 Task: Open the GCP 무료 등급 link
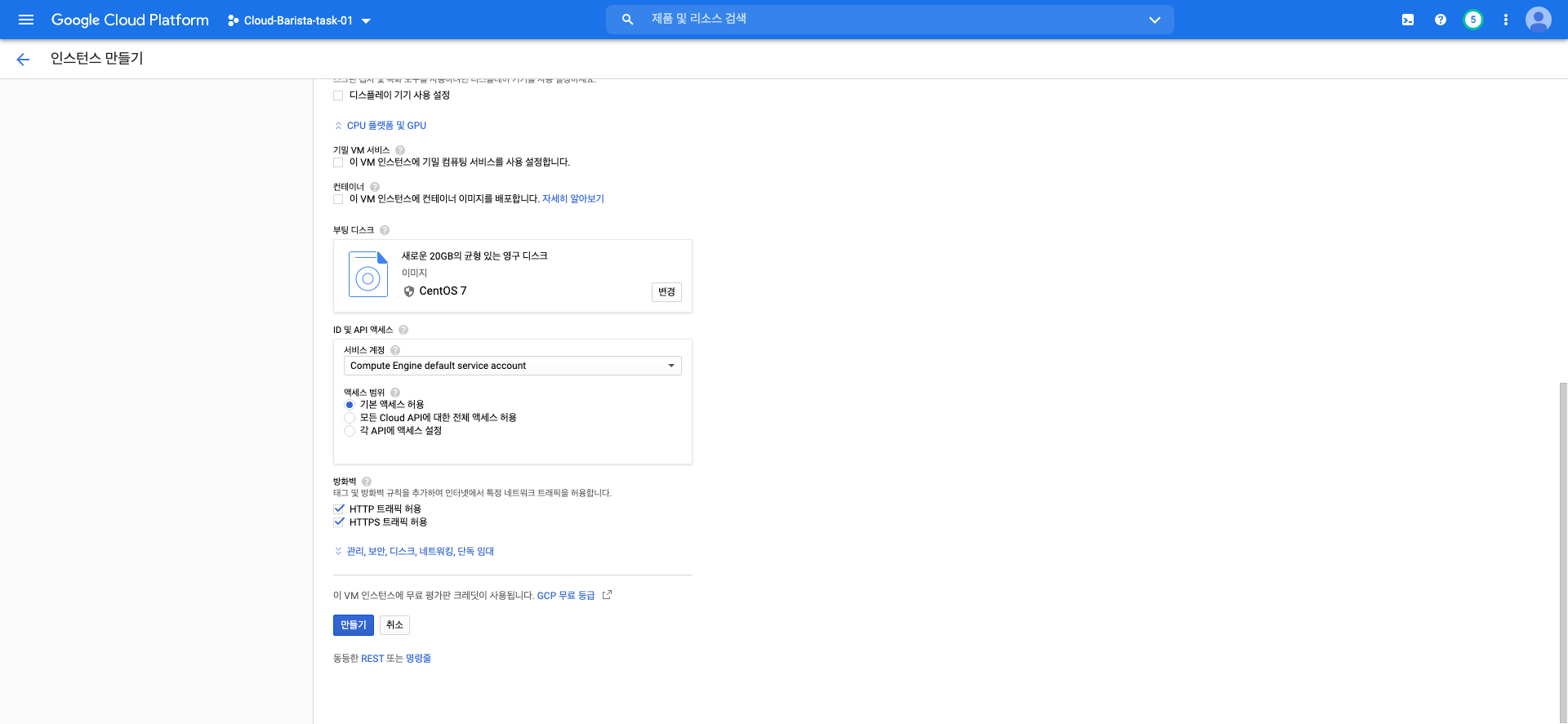566,596
